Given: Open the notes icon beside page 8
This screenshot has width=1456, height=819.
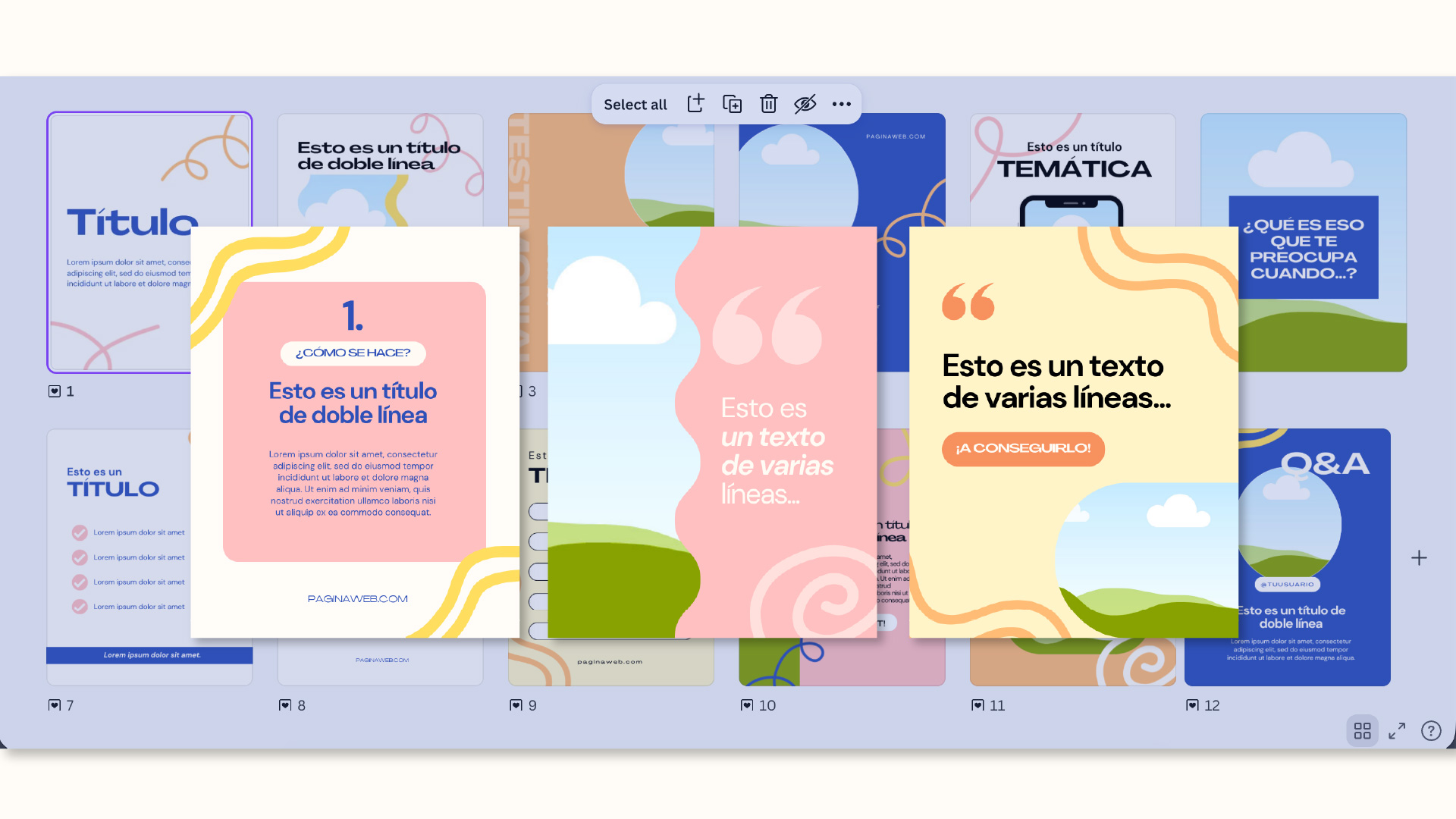Looking at the screenshot, I should [x=285, y=705].
